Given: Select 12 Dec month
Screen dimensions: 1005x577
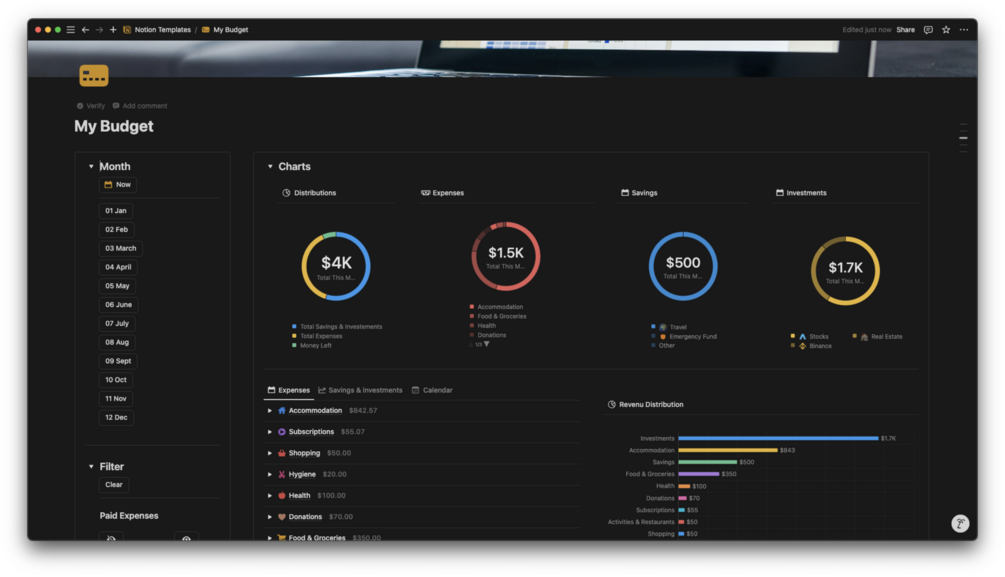Looking at the screenshot, I should 116,417.
